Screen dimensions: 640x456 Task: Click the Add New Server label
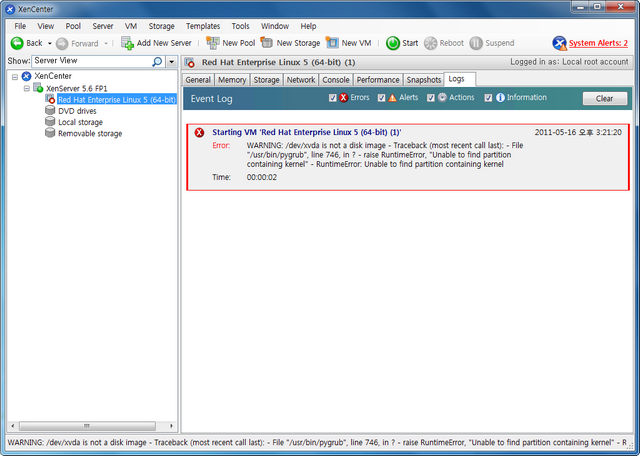[164, 43]
